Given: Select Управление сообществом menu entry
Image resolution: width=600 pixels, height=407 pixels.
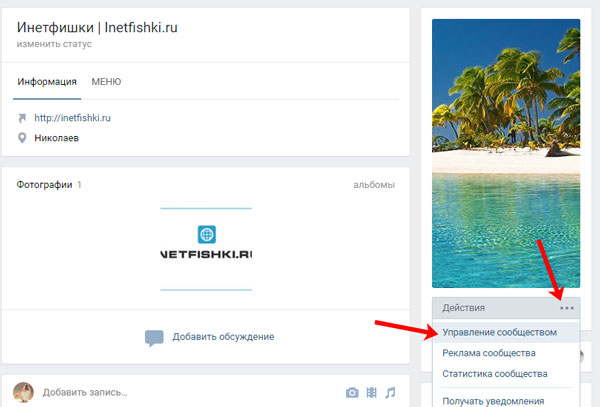Looking at the screenshot, I should [x=506, y=332].
